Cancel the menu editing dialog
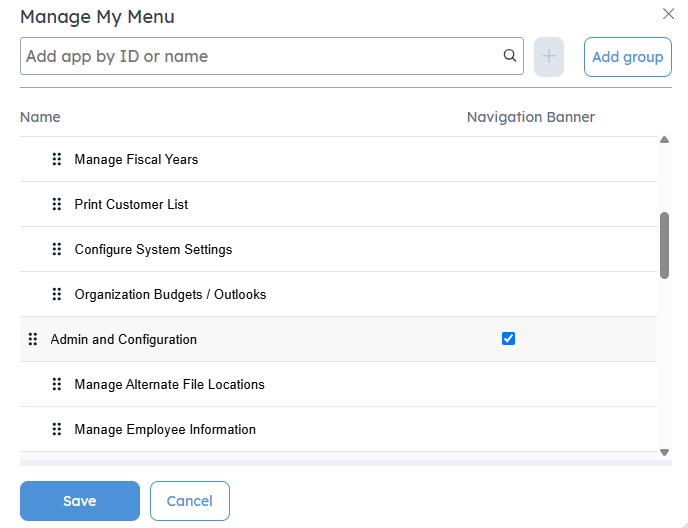This screenshot has height=528, width=688. click(x=189, y=501)
